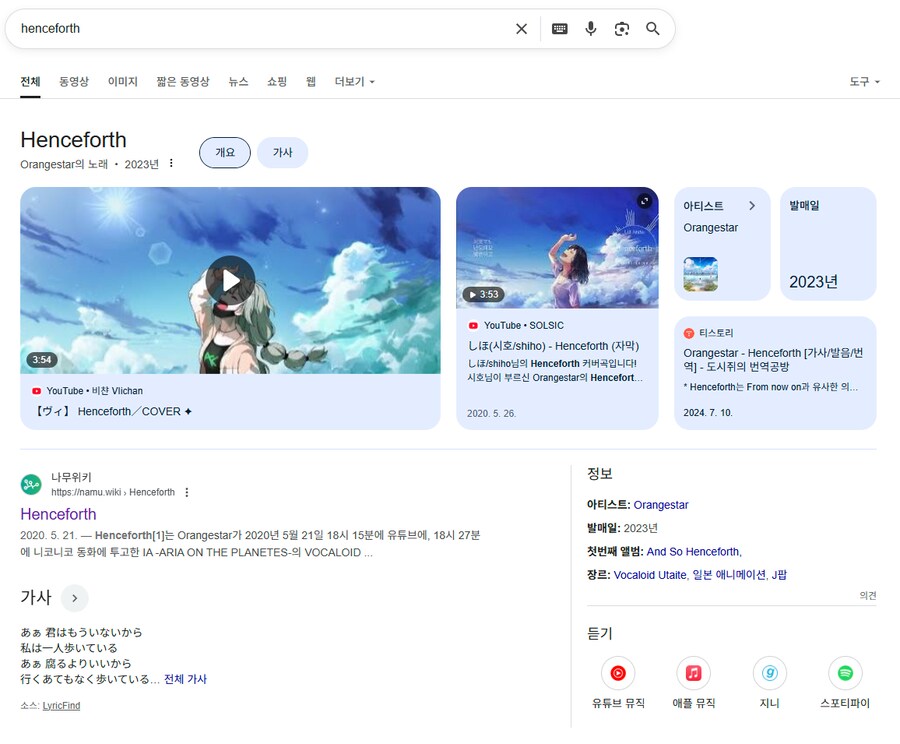Open Orangestar - Henceforth 가사/발음/번역 티스토리 card
The image size is (900, 744).
pyautogui.click(x=775, y=373)
